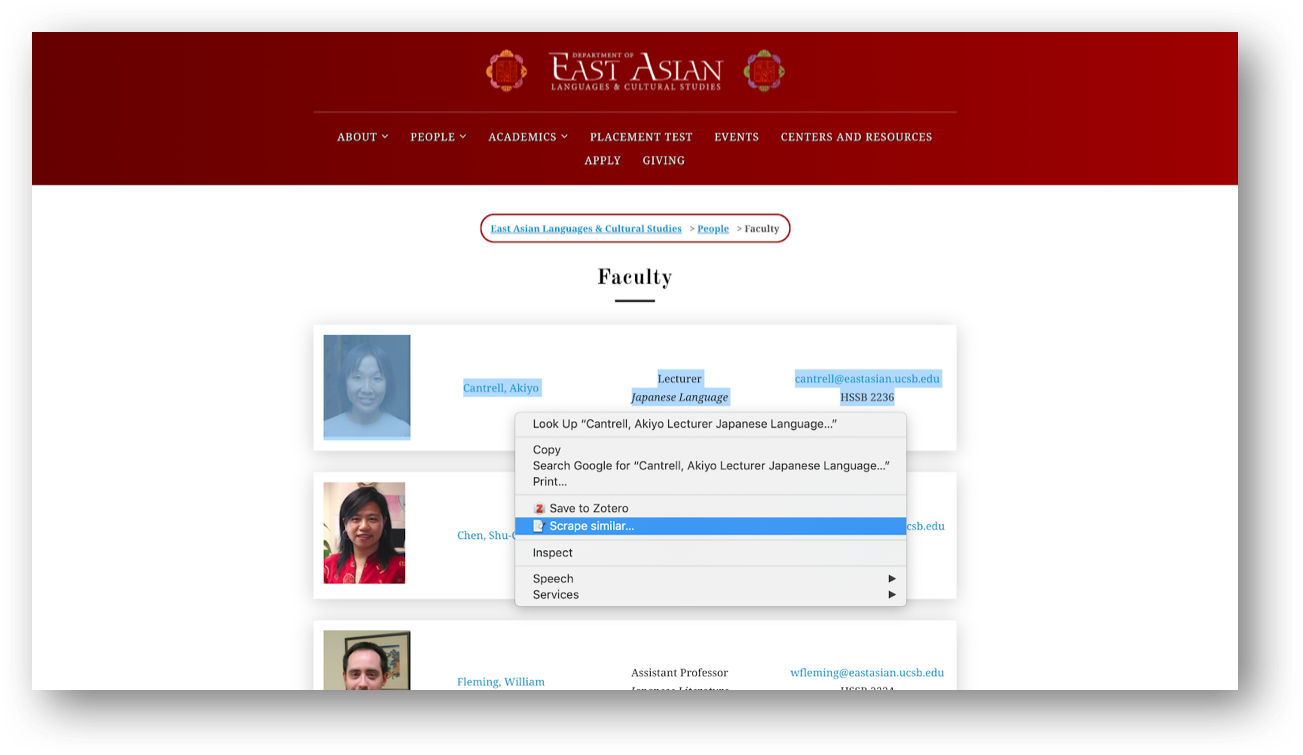Email cantrell@eastasian.ucsb.edu link
The width and height of the screenshot is (1303, 755).
[868, 379]
